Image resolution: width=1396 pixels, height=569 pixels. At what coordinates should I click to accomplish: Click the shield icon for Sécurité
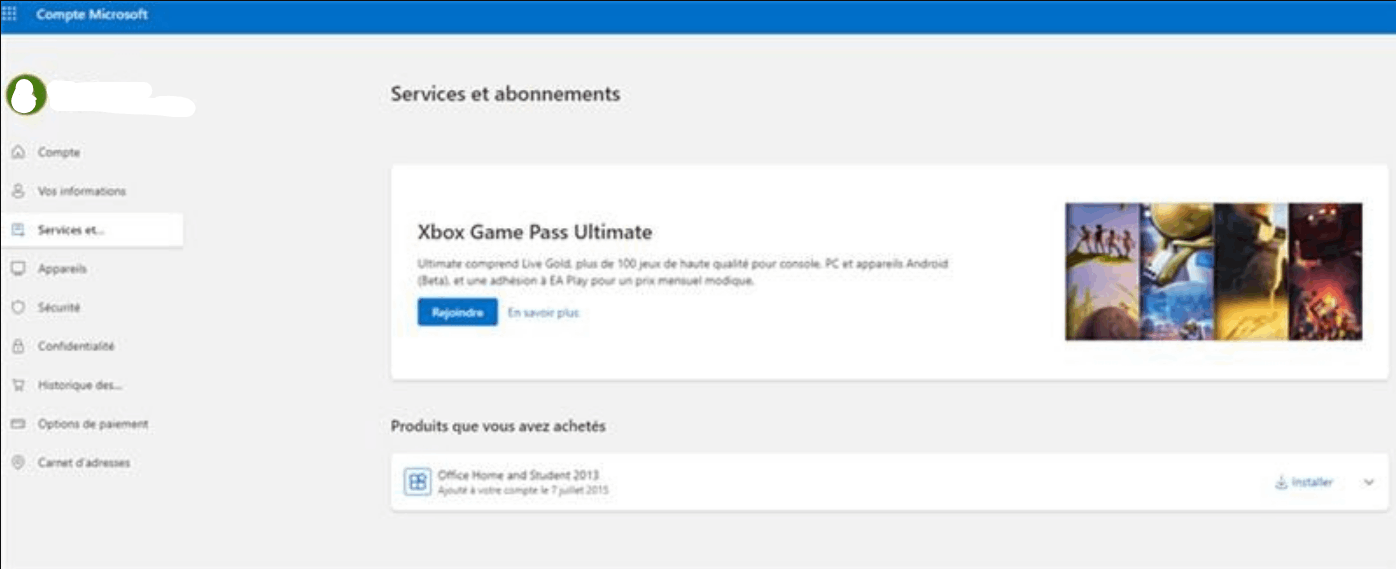(18, 308)
